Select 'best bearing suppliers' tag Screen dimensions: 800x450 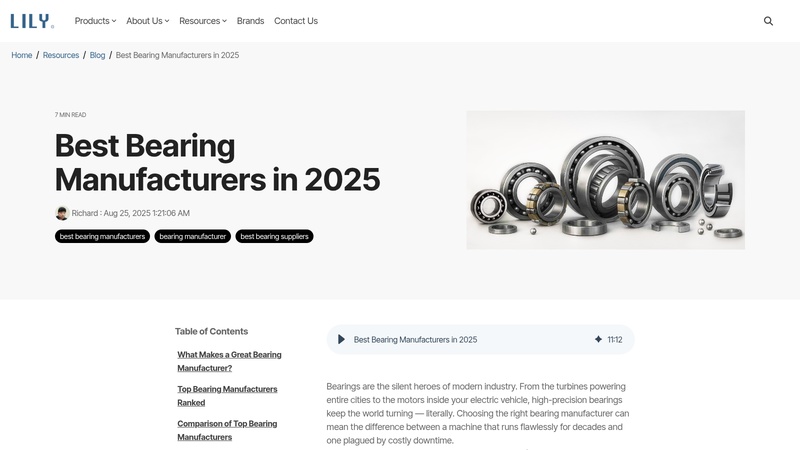pyautogui.click(x=274, y=236)
